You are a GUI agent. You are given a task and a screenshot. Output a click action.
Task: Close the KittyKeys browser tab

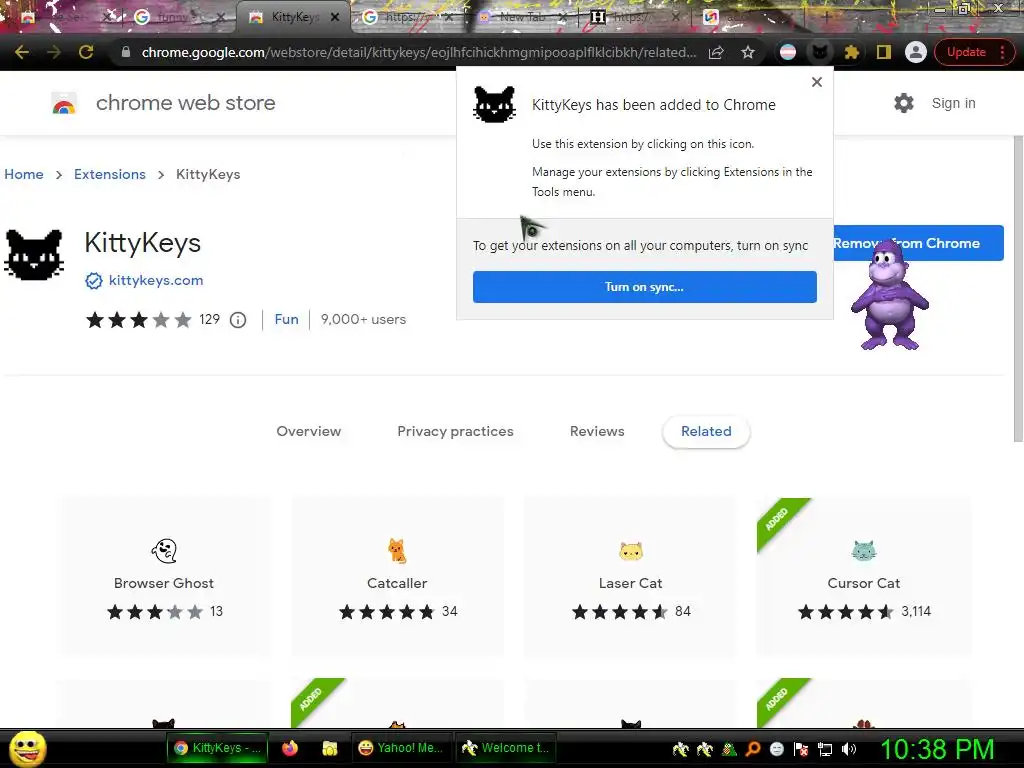335,18
